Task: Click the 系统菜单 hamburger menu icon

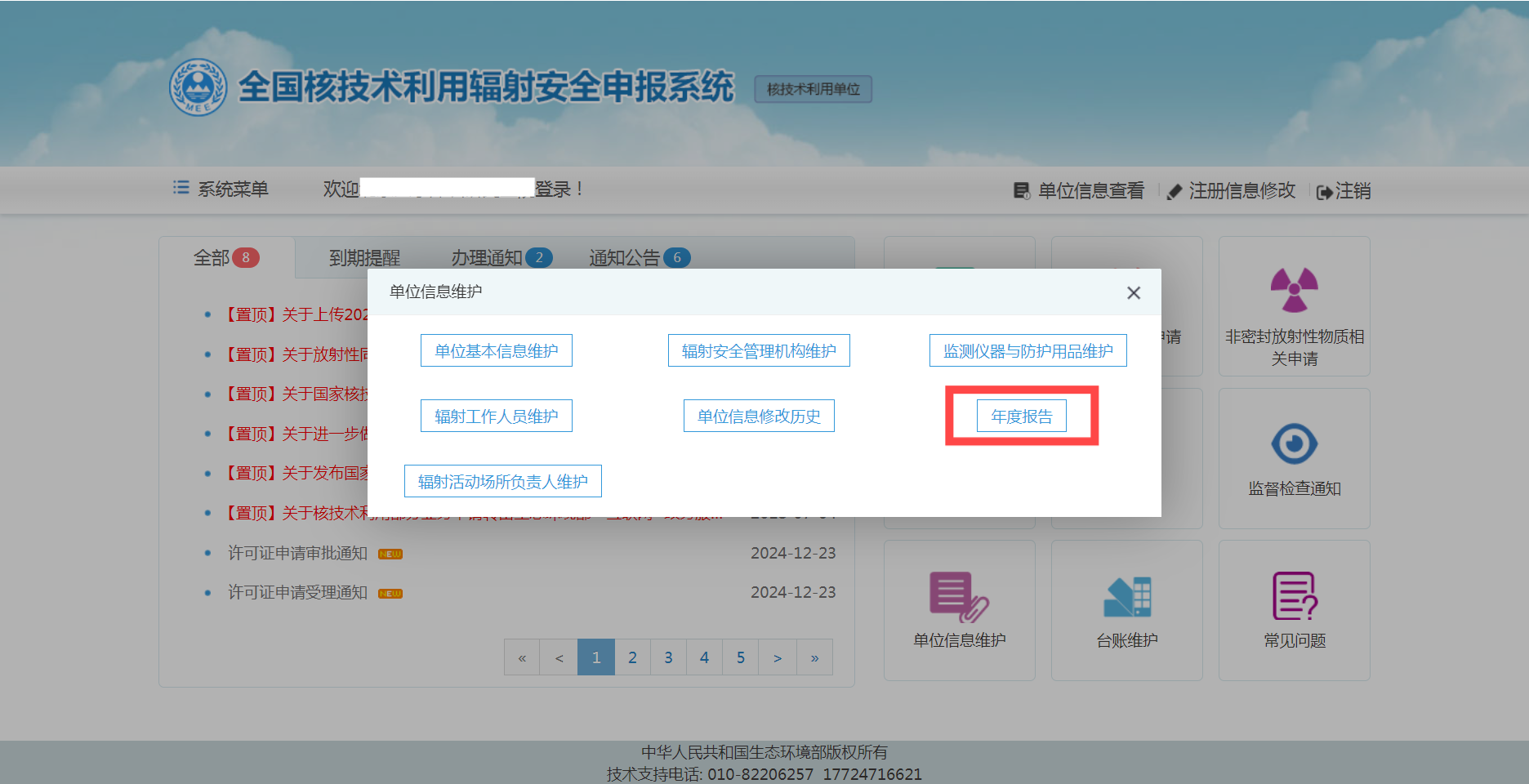Action: (x=181, y=189)
